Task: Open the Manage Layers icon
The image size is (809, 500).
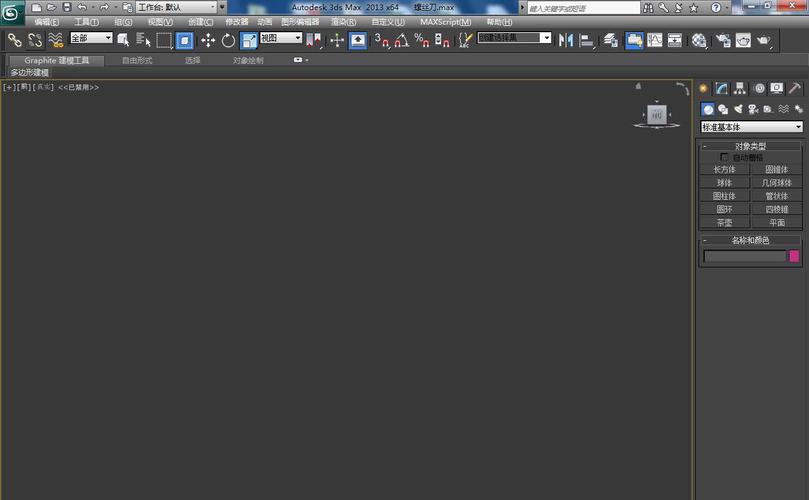Action: [610, 40]
